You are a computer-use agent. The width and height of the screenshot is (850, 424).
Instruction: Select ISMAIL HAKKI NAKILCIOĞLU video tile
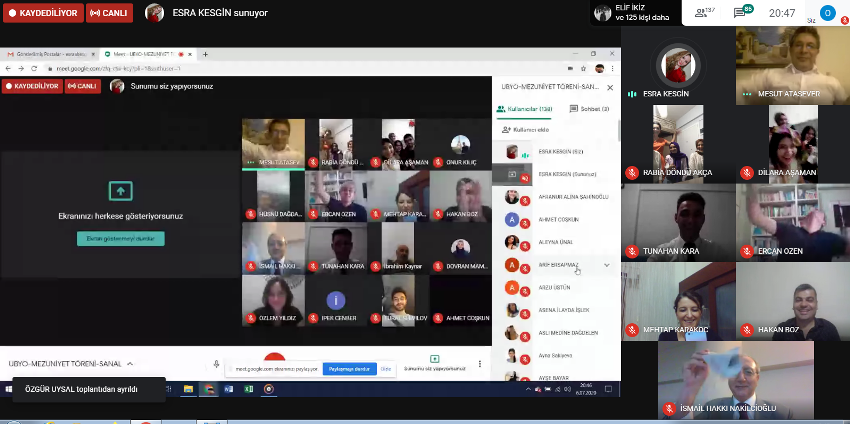(x=735, y=380)
